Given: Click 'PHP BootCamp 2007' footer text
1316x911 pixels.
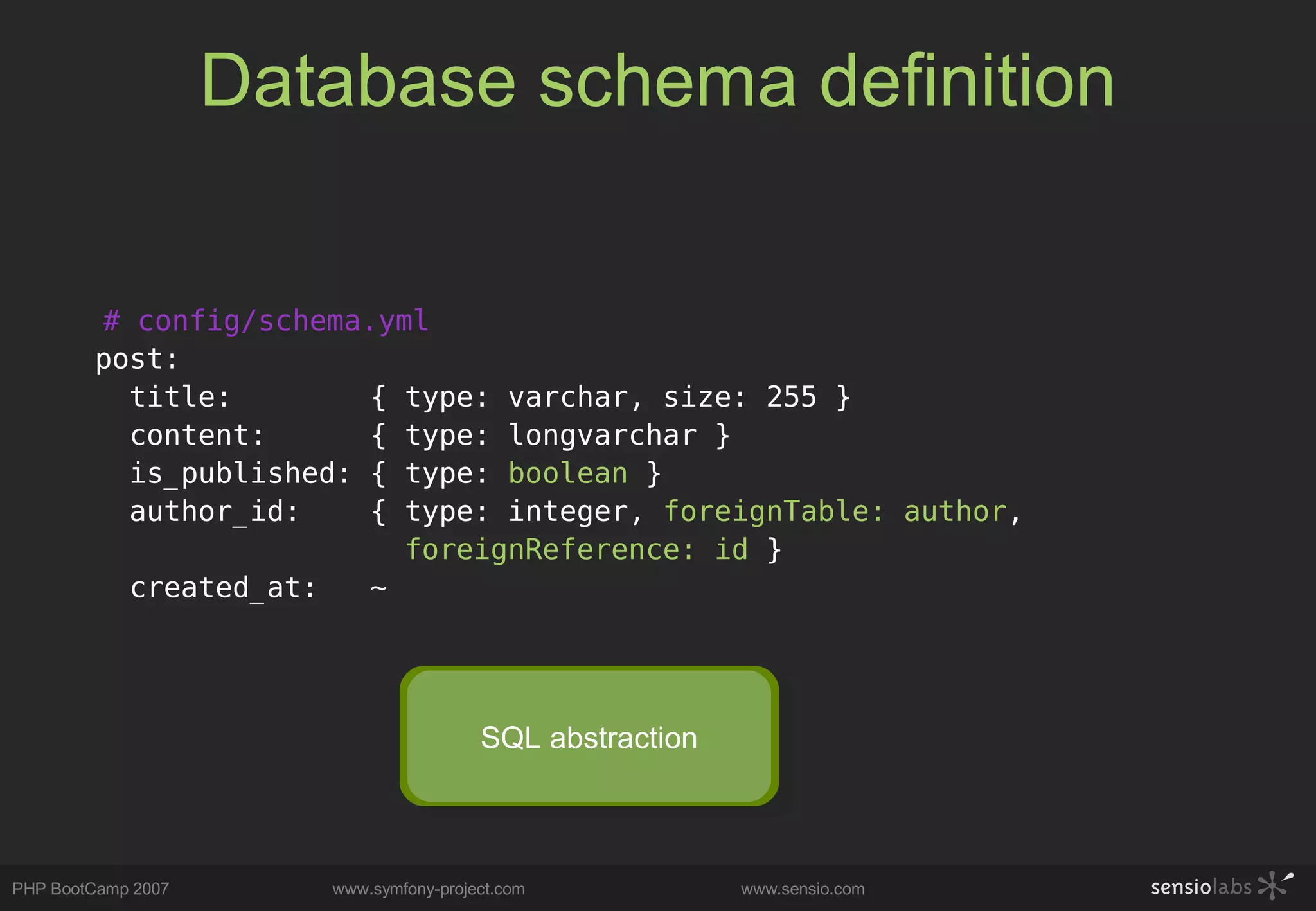Looking at the screenshot, I should coord(91,889).
